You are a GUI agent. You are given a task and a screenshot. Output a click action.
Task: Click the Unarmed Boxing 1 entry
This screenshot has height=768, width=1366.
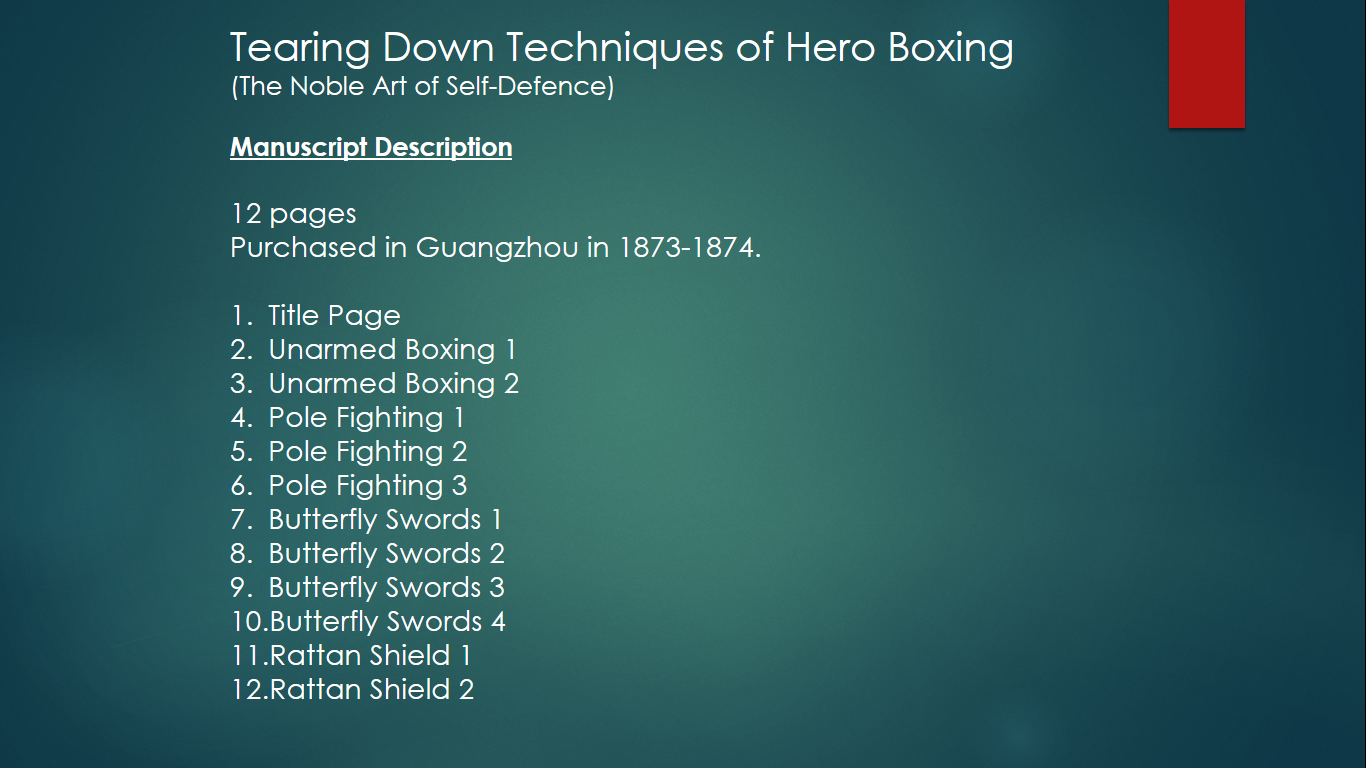392,350
